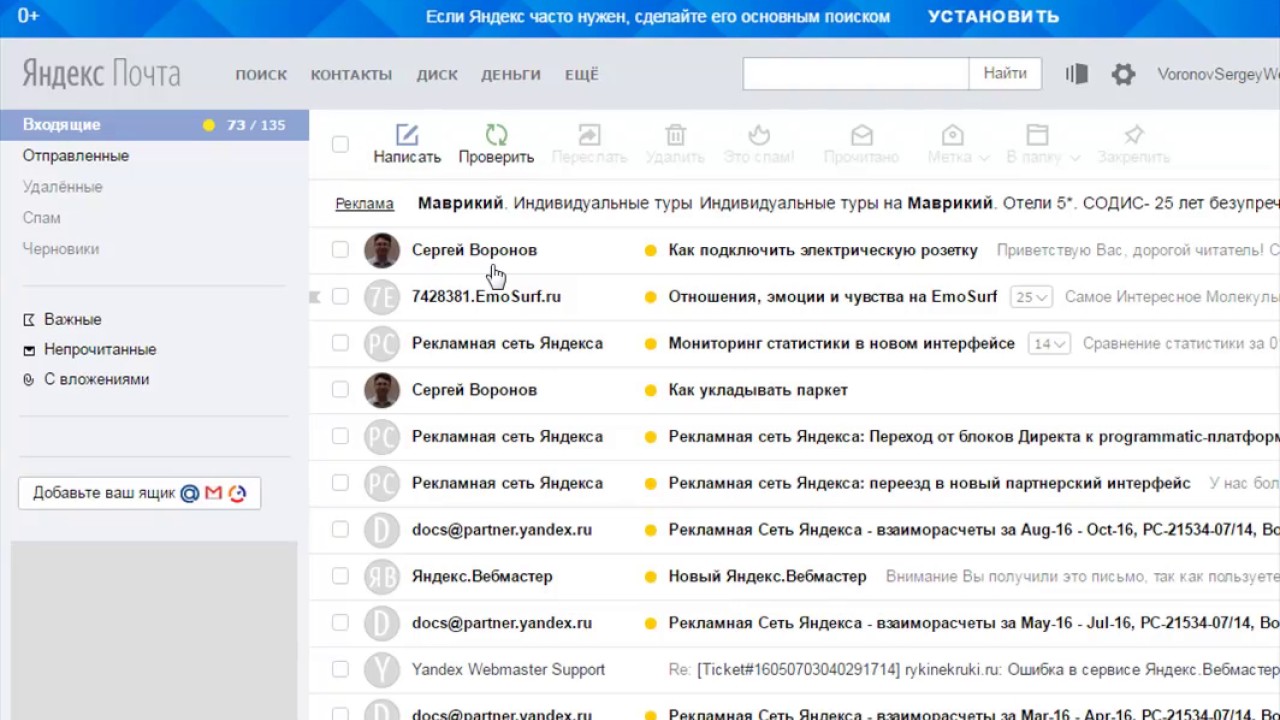Click the PC avatar for Мониторинг статистики email
The image size is (1280, 720).
[381, 343]
